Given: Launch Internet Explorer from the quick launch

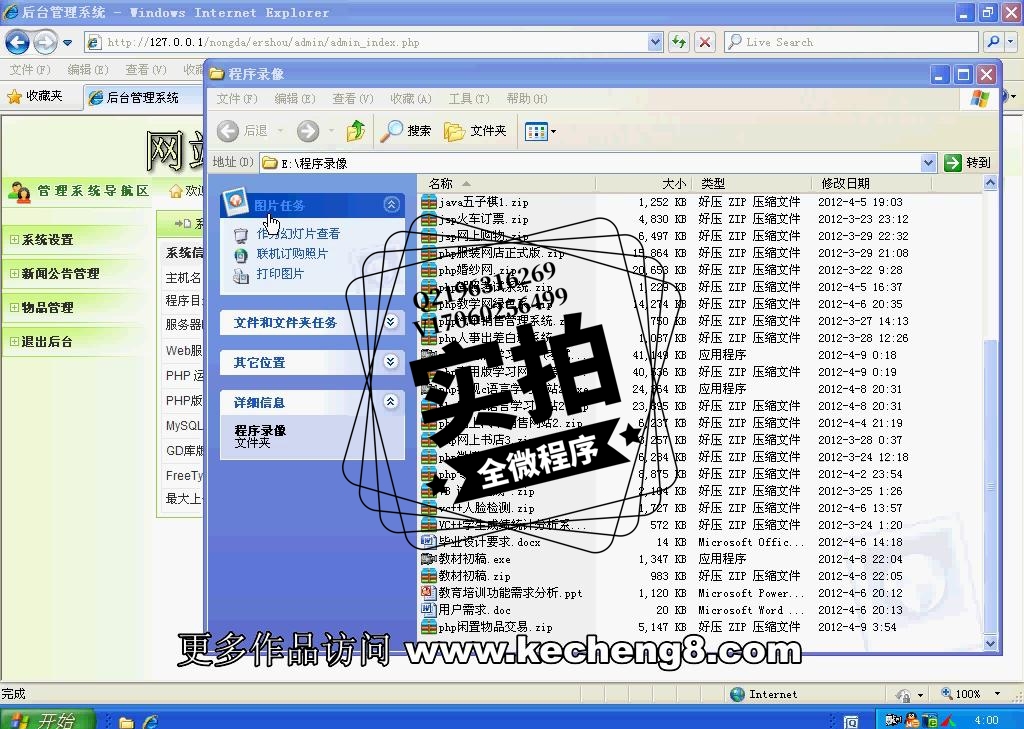Looking at the screenshot, I should 151,721.
